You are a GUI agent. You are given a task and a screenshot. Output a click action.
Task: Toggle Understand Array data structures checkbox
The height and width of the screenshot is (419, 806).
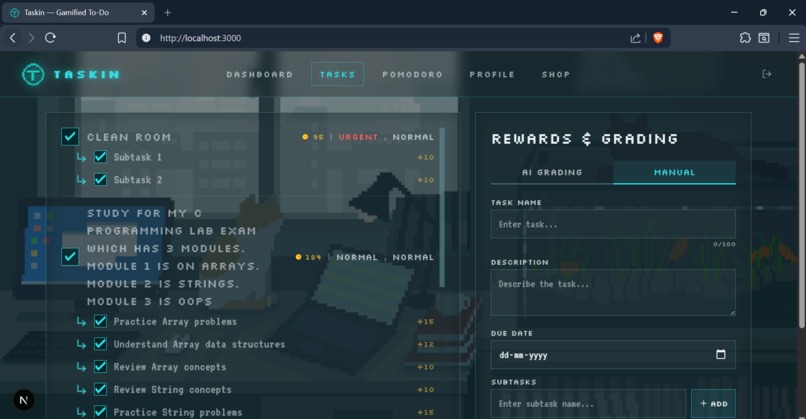click(x=100, y=344)
